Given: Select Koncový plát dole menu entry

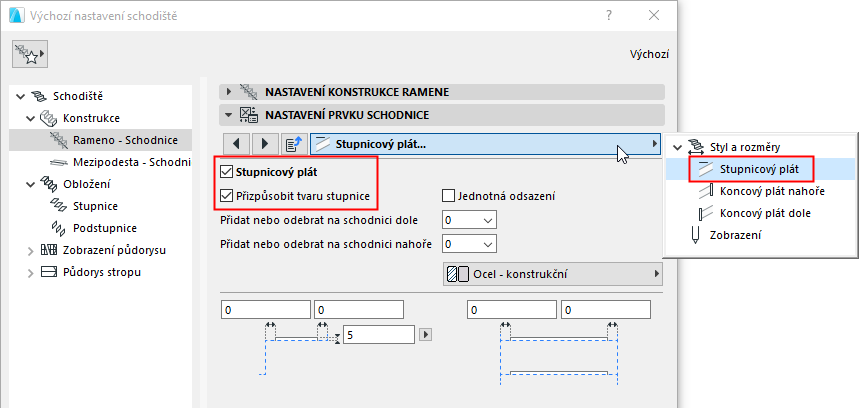Looking at the screenshot, I should pyautogui.click(x=765, y=213).
